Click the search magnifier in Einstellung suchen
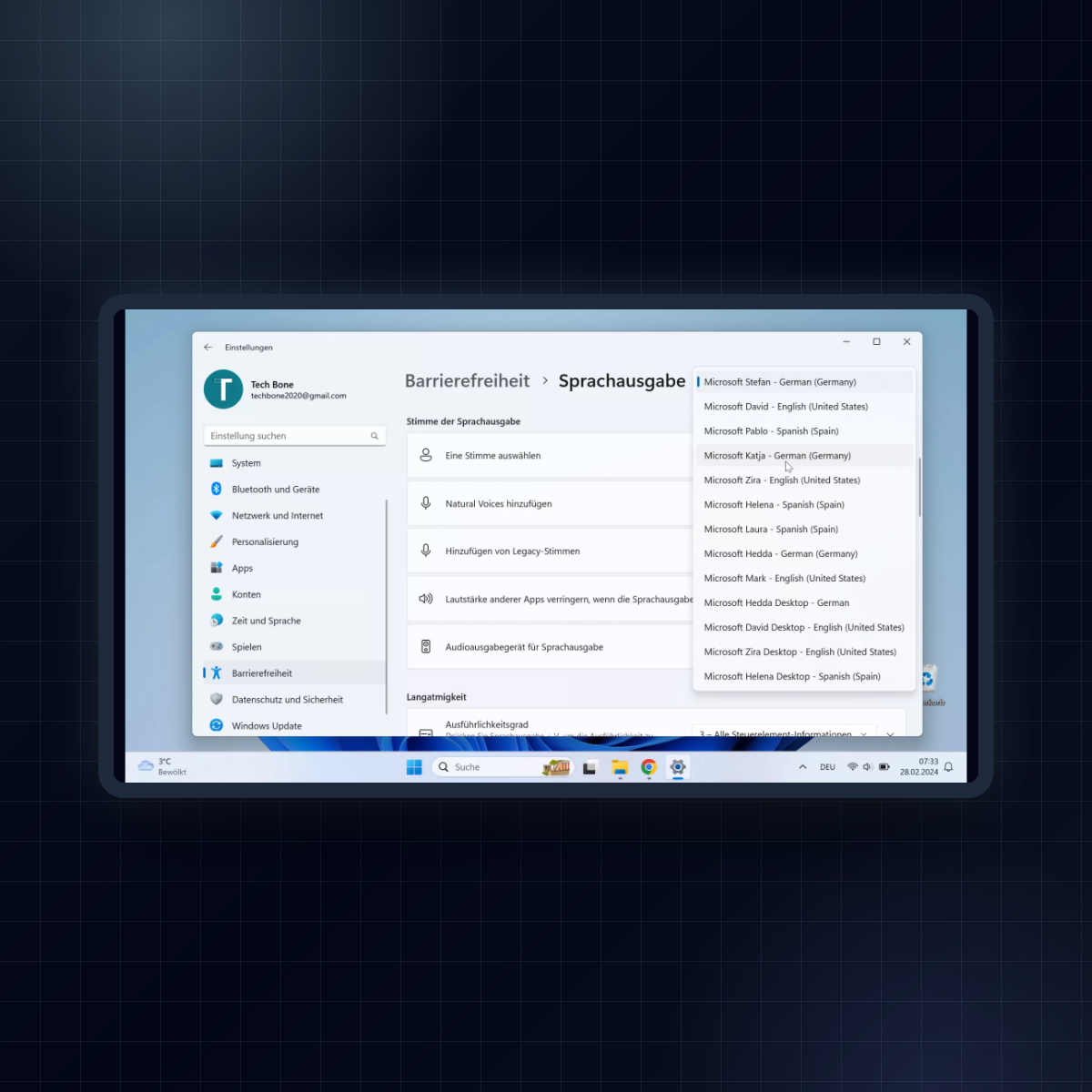Image resolution: width=1092 pixels, height=1092 pixels. point(374,436)
